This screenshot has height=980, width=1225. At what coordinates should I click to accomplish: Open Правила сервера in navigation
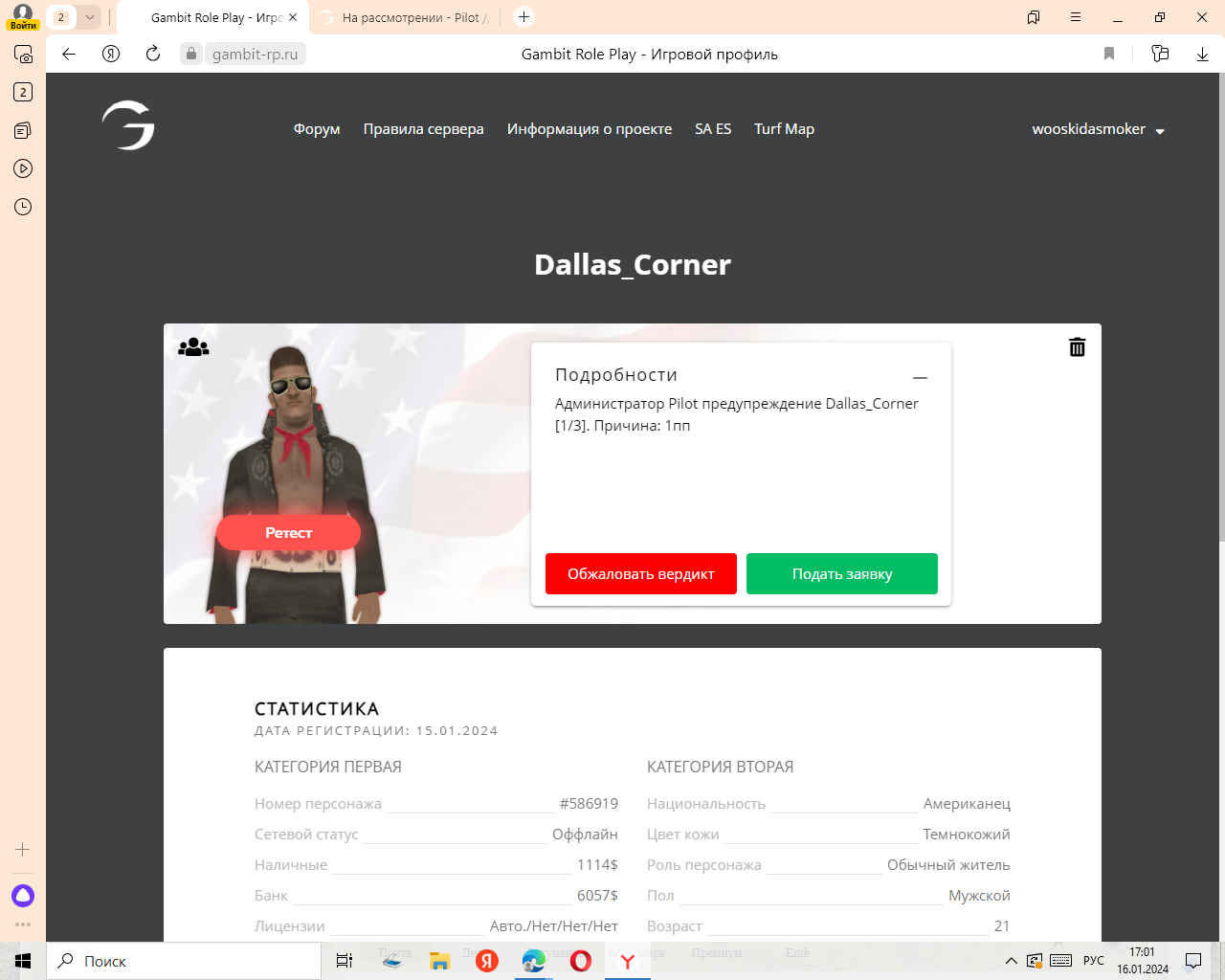point(423,129)
